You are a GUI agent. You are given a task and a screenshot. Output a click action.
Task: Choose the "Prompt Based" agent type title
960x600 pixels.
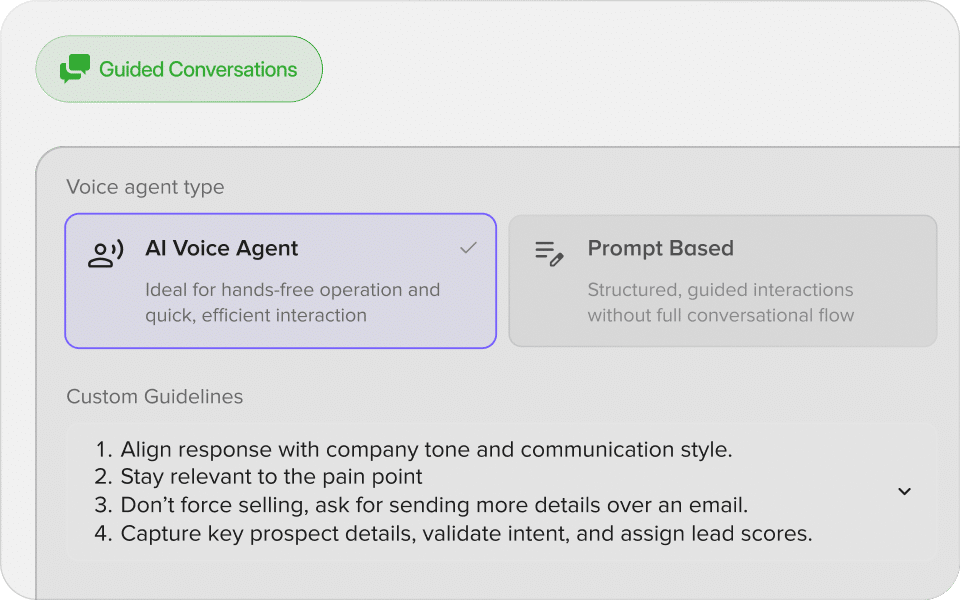[x=660, y=248]
